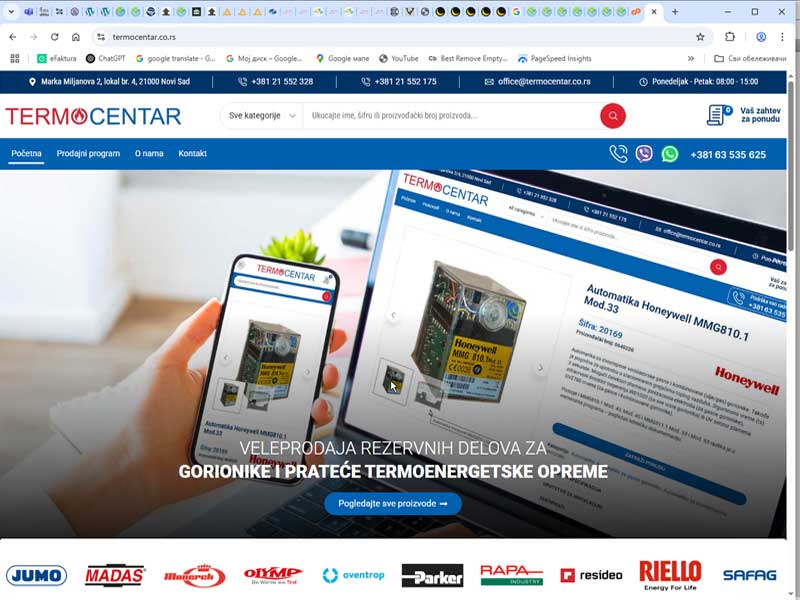This screenshot has height=600, width=800.
Task: Open the YouTube bookmark
Action: pyautogui.click(x=398, y=59)
